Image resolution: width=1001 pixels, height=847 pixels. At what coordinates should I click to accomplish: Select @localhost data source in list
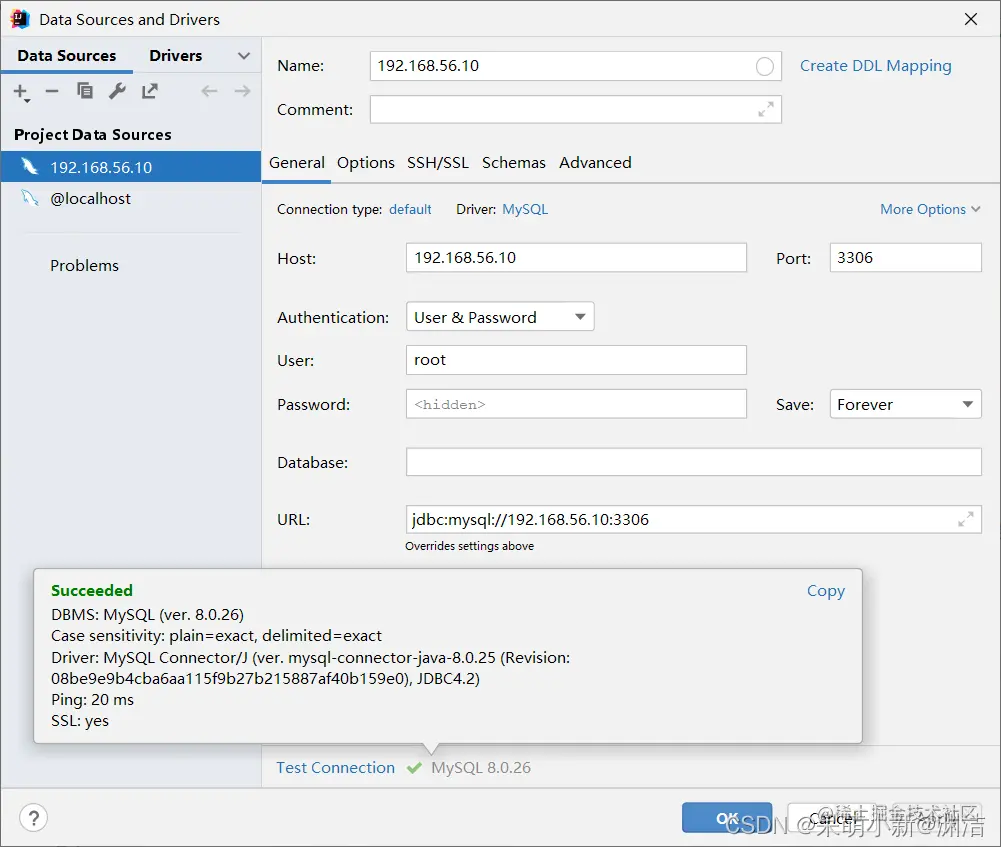[x=130, y=198]
